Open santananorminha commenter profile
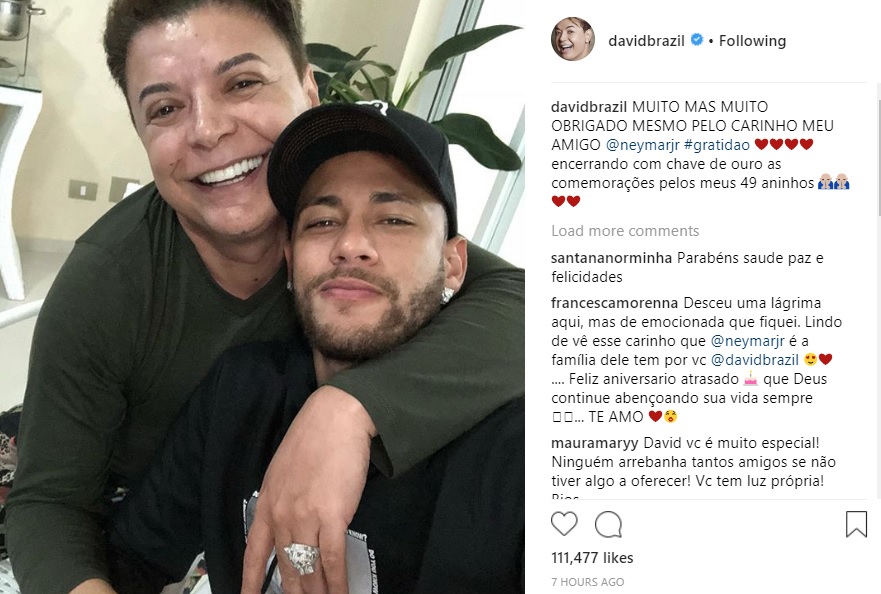 click(611, 258)
